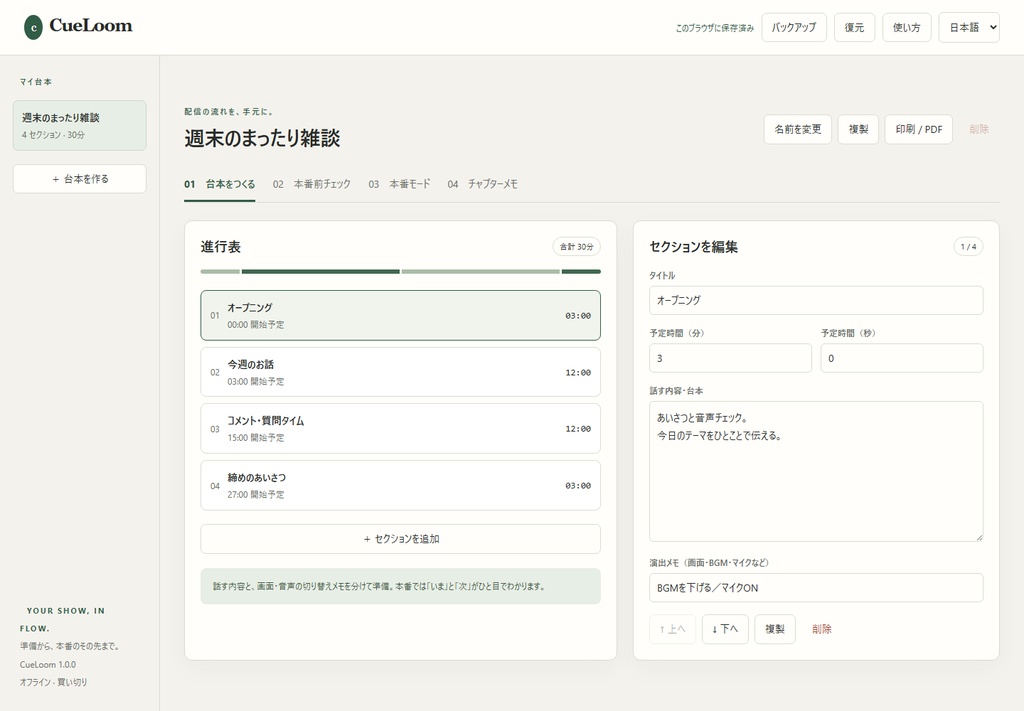Image resolution: width=1024 pixels, height=711 pixels.
Task: Select the 締めのあいさつ section row
Action: click(400, 485)
